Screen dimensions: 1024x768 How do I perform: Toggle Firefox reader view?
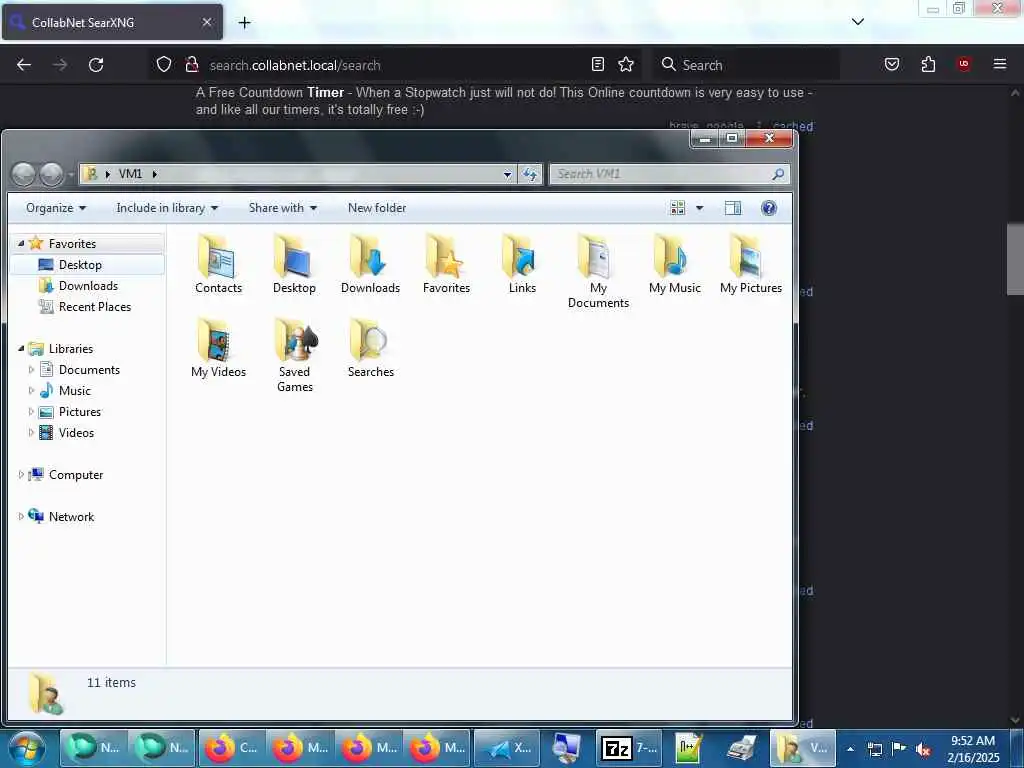[x=598, y=64]
